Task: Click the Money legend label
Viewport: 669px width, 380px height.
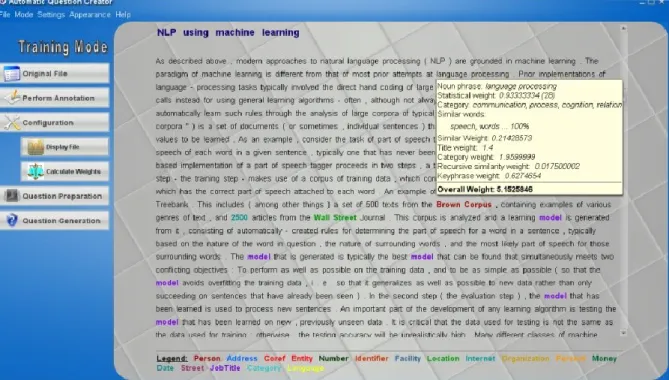Action: pyautogui.click(x=604, y=358)
